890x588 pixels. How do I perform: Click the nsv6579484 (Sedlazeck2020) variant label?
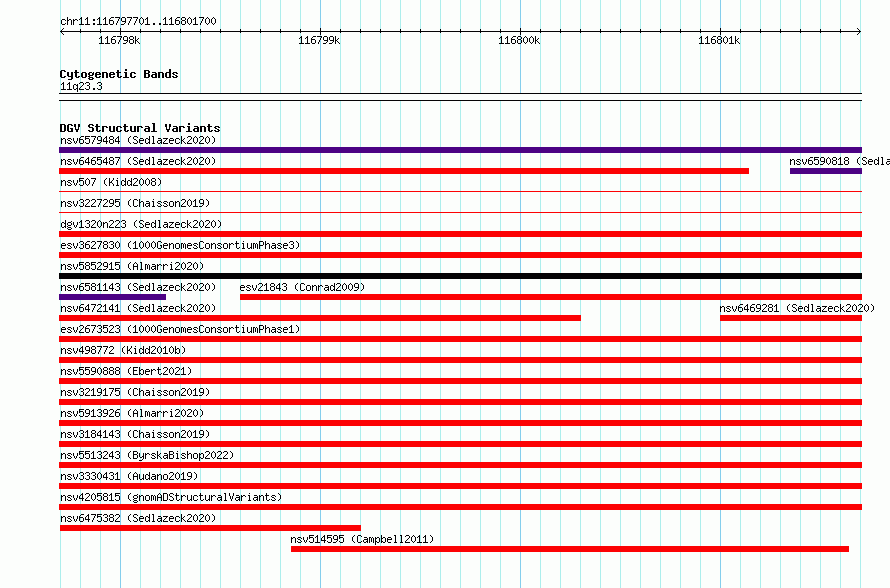pyautogui.click(x=138, y=140)
